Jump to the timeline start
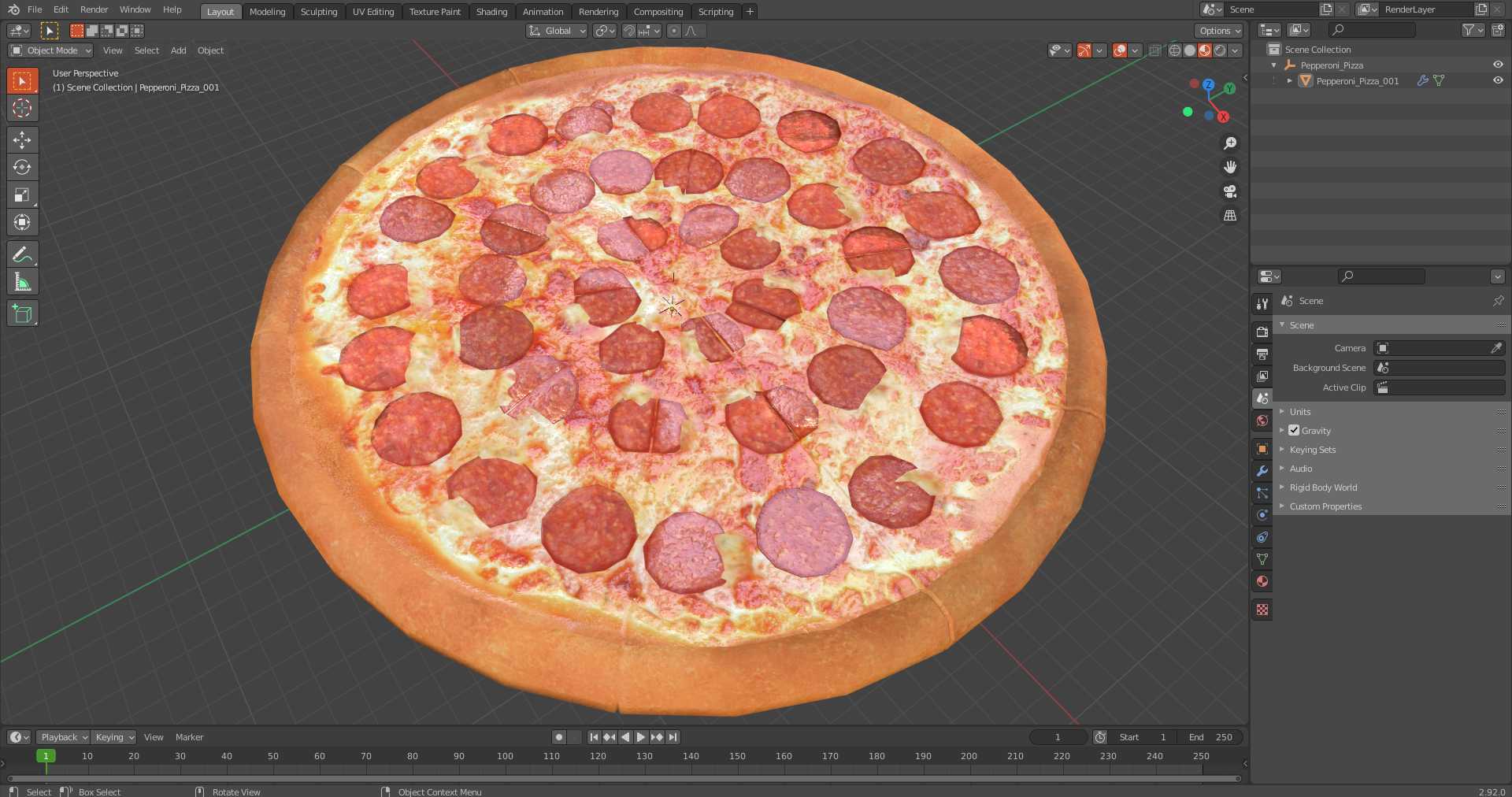This screenshot has width=1512, height=797. click(594, 737)
